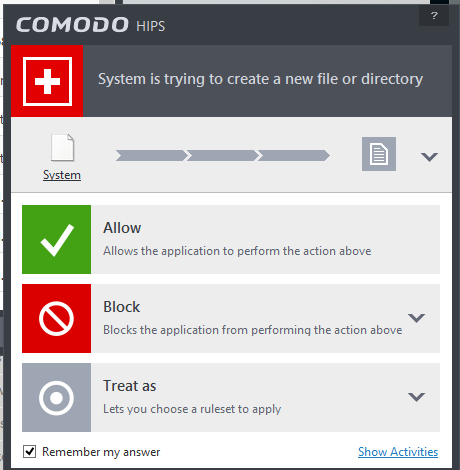Expand the Block options dropdown arrow

click(417, 318)
